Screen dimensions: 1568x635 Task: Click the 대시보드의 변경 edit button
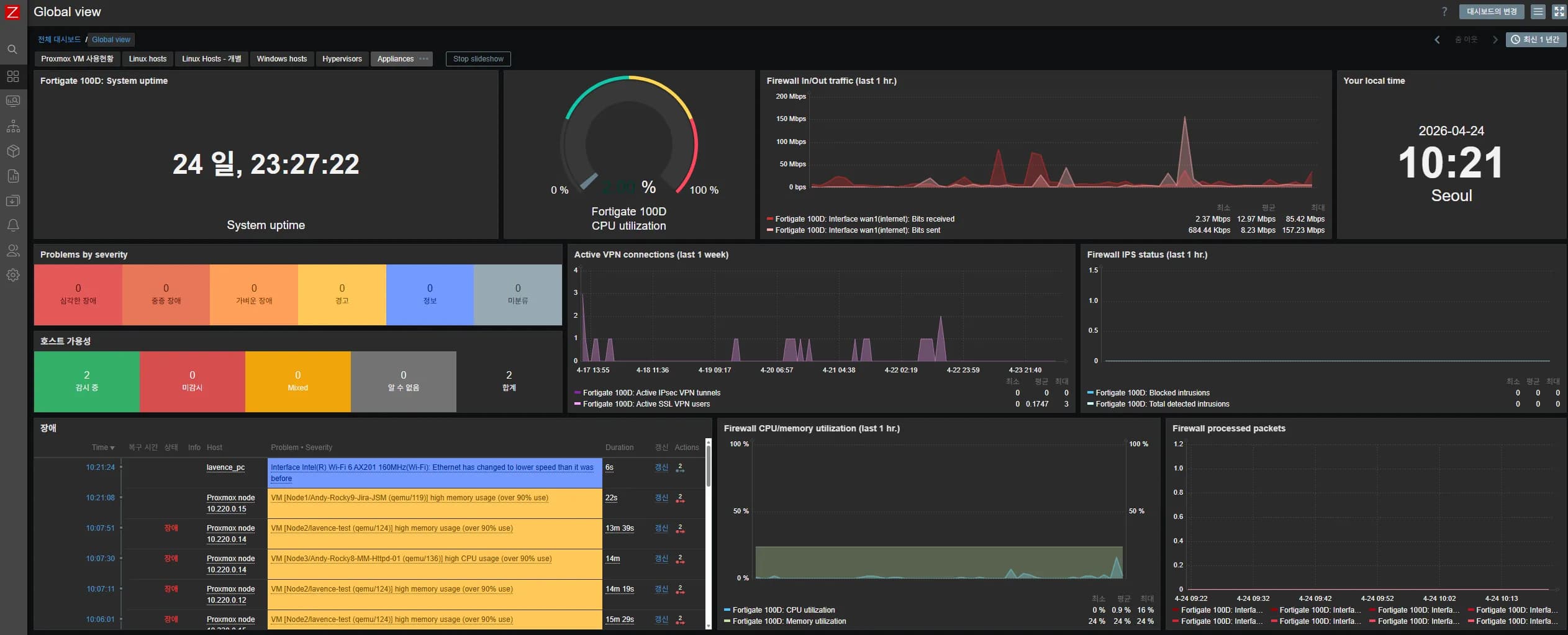coord(1492,12)
